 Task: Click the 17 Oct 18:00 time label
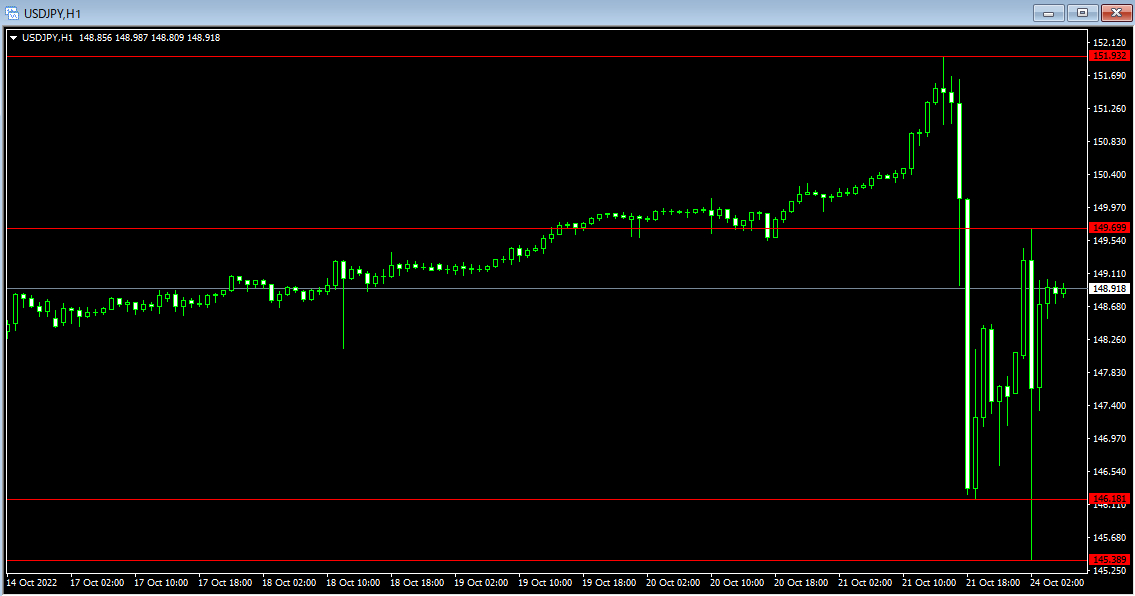coord(225,583)
